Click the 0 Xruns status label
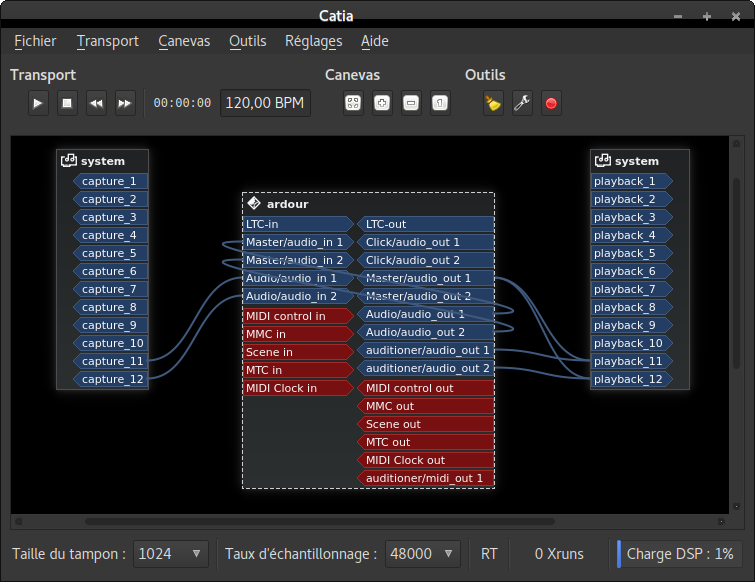The width and height of the screenshot is (755, 582). tap(559, 554)
